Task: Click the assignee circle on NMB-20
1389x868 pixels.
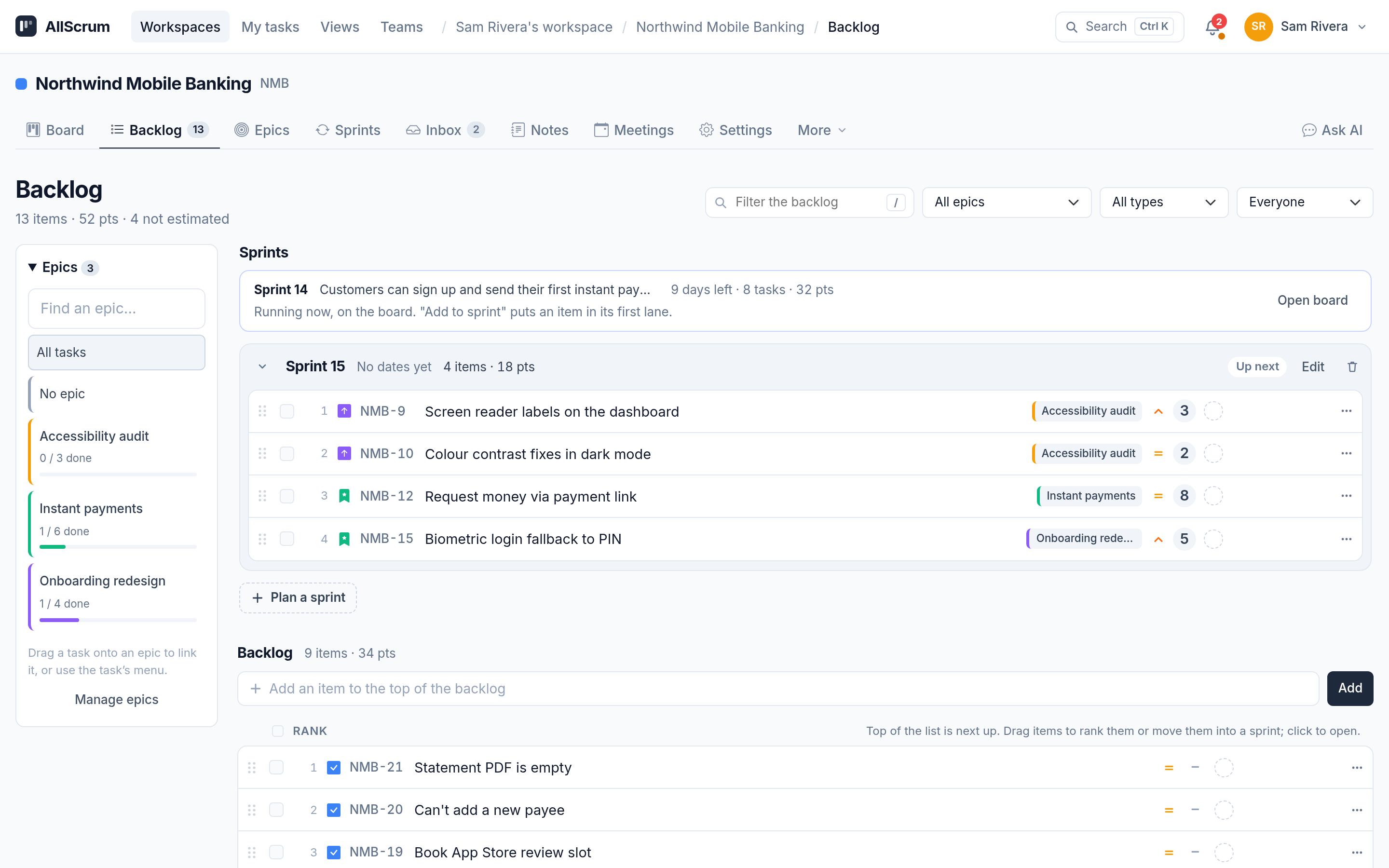Action: [x=1224, y=810]
